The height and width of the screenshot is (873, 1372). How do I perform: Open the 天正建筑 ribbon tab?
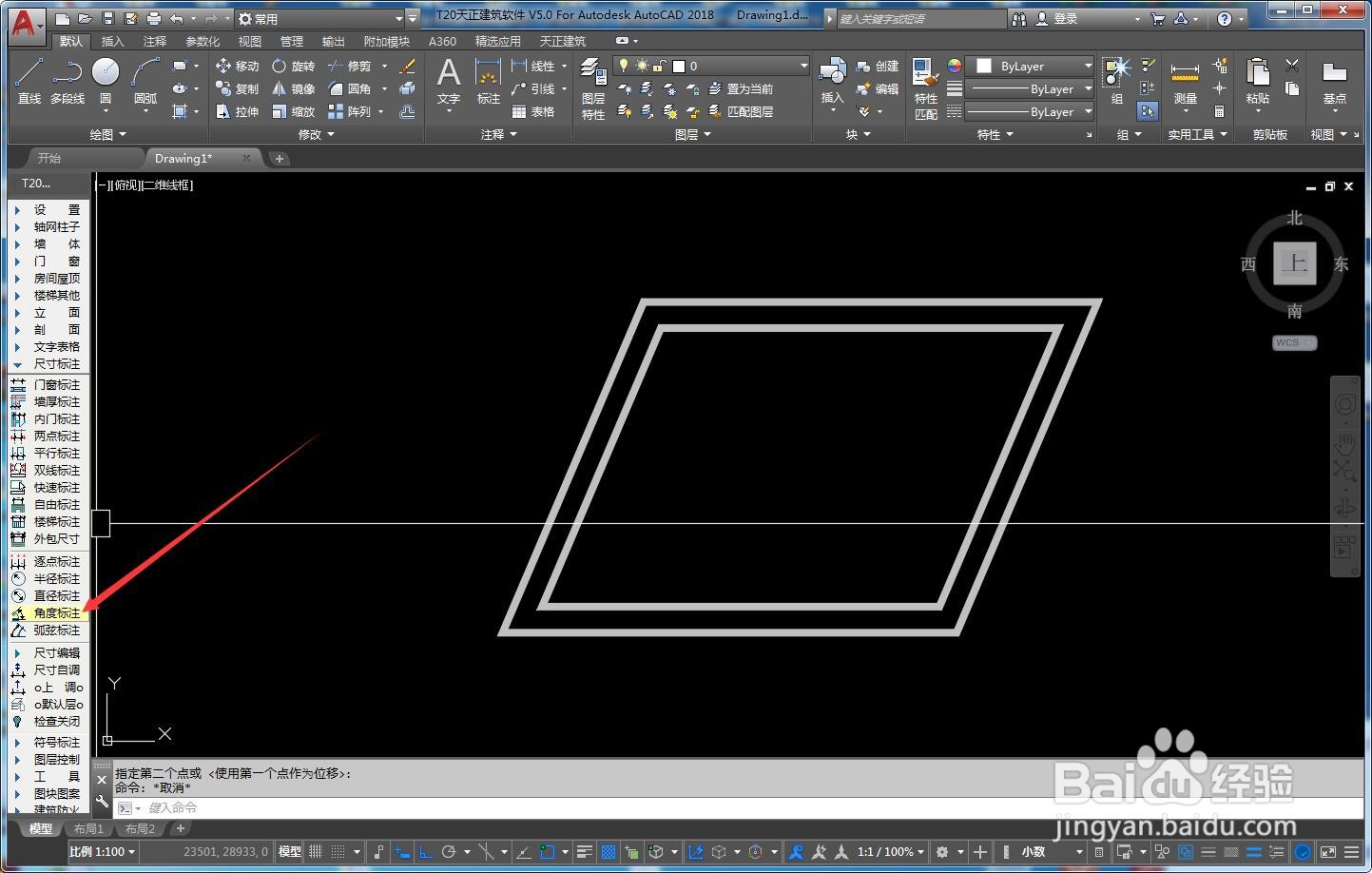pos(562,42)
